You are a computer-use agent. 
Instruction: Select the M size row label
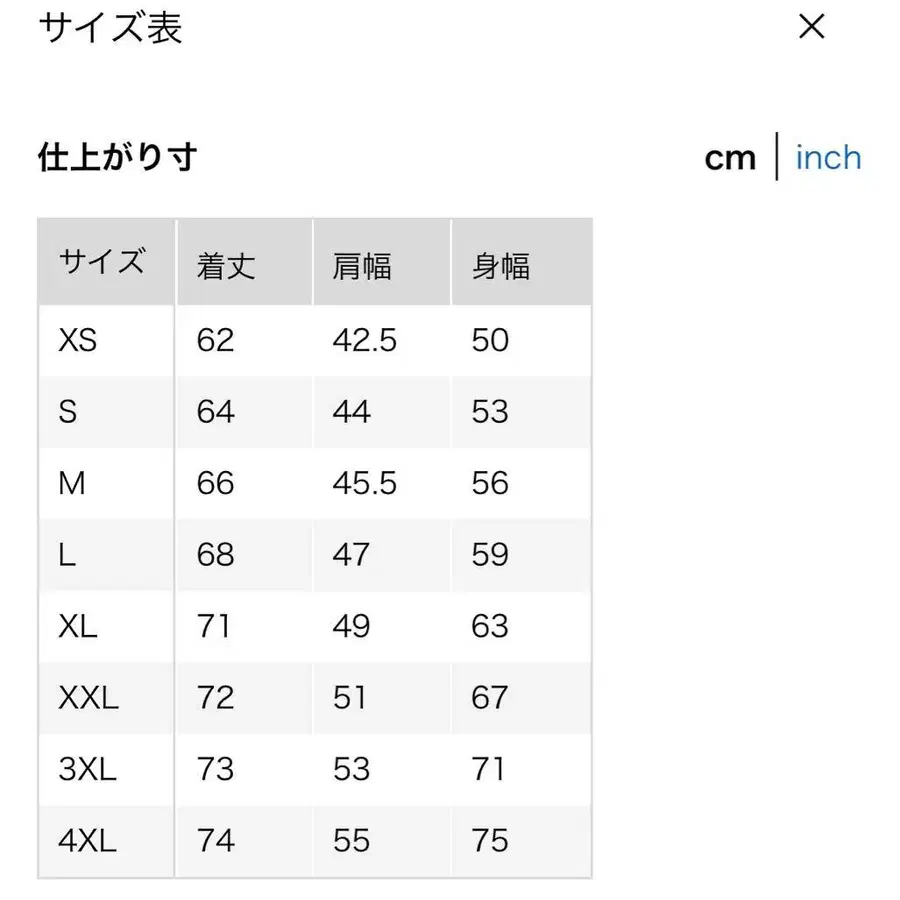point(72,484)
